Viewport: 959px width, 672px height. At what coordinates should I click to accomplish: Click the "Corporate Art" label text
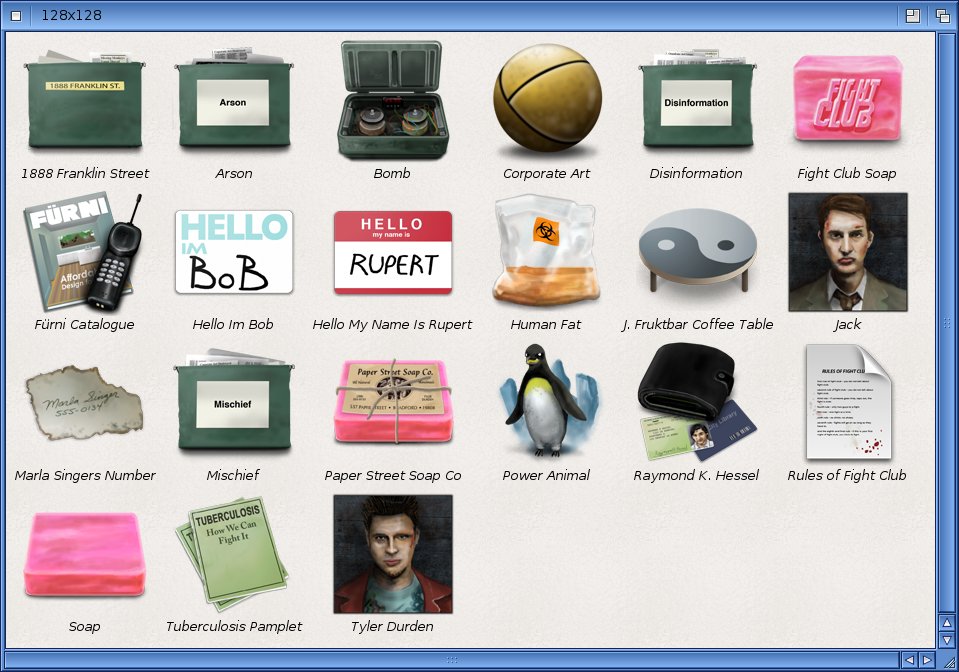546,174
